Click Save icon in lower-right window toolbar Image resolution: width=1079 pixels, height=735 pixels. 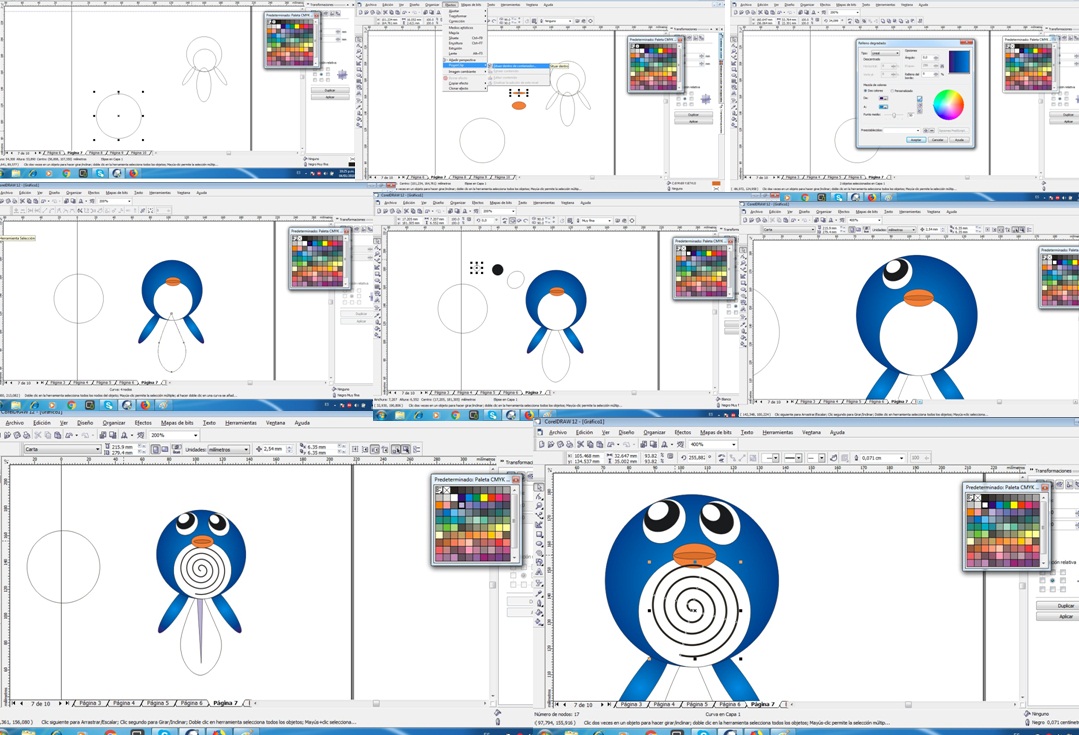point(560,445)
